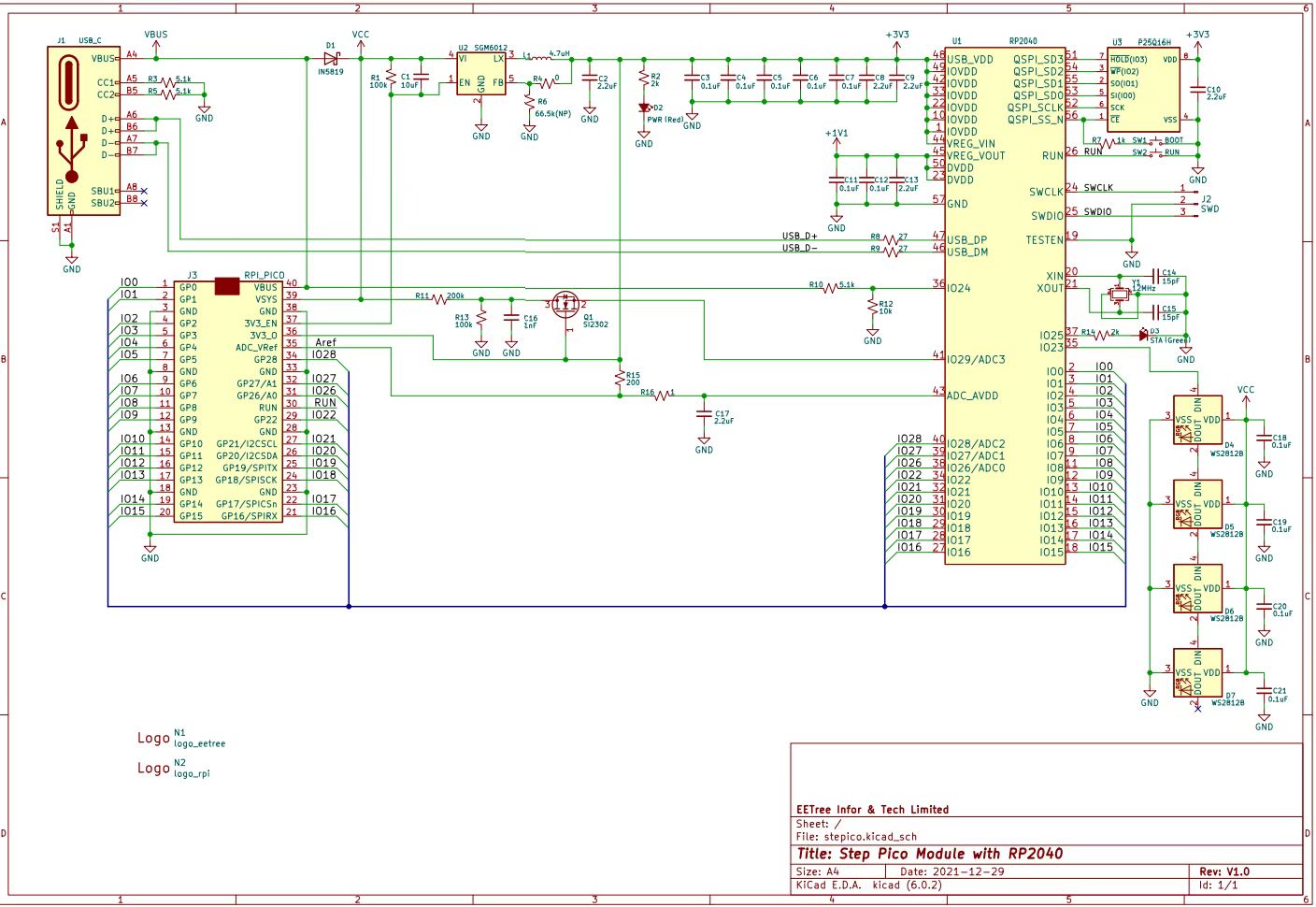Click the 'USB_D-' net label
Image resolution: width=1316 pixels, height=907 pixels.
800,248
